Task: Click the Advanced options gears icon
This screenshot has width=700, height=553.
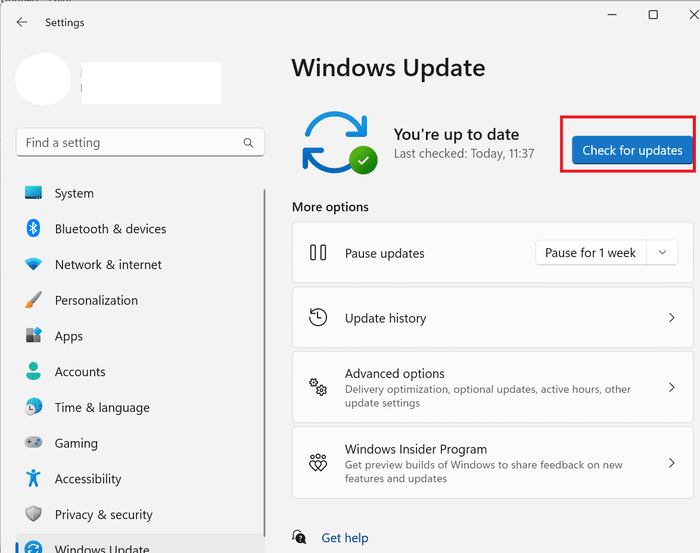Action: click(318, 387)
